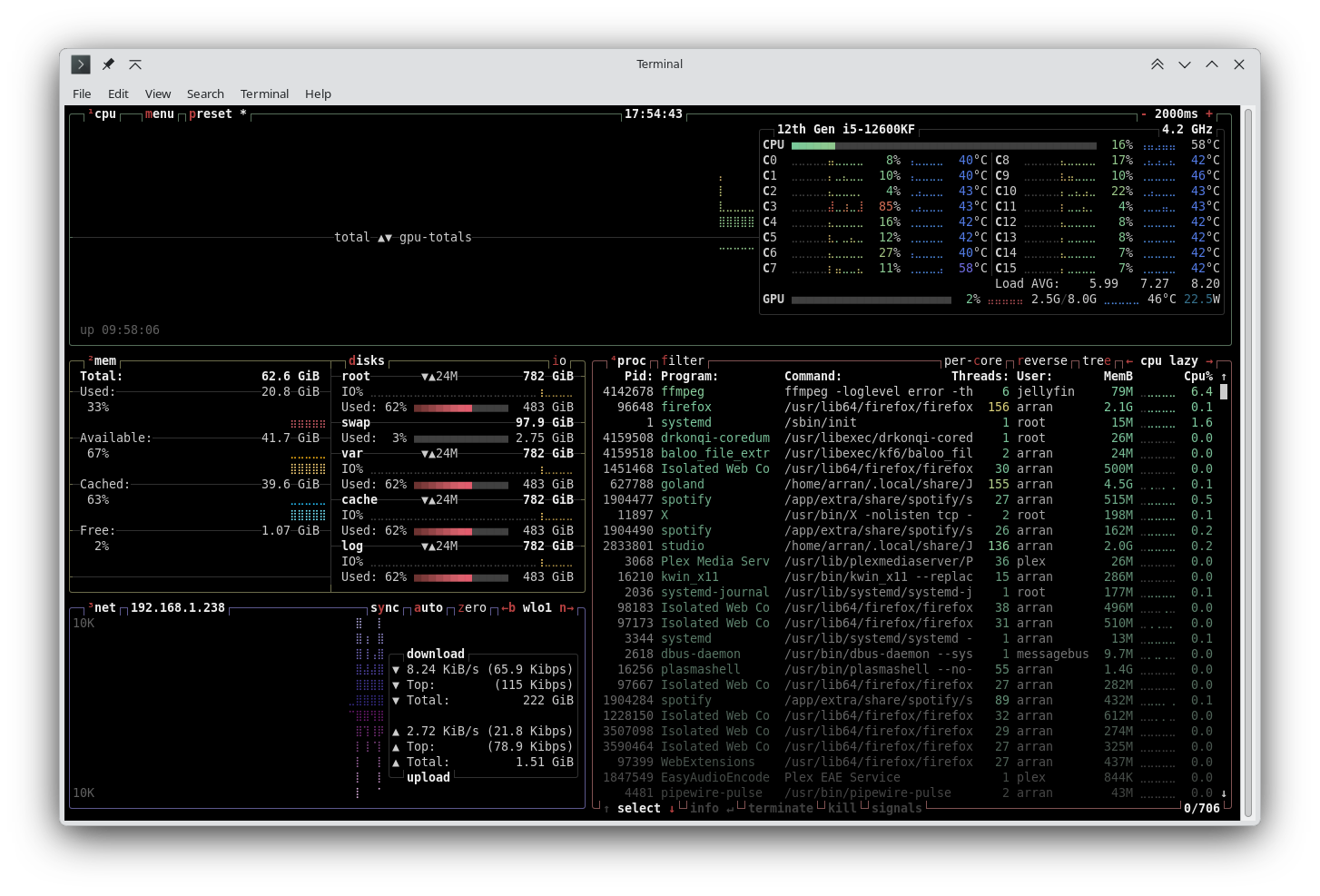Click the 2000ms update interval value
Image resolution: width=1320 pixels, height=896 pixels.
click(x=1177, y=114)
